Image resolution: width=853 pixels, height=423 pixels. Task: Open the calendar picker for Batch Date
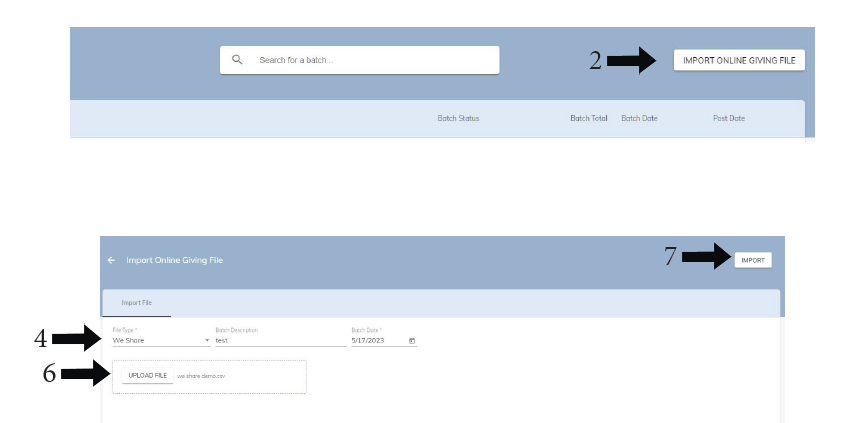(412, 341)
